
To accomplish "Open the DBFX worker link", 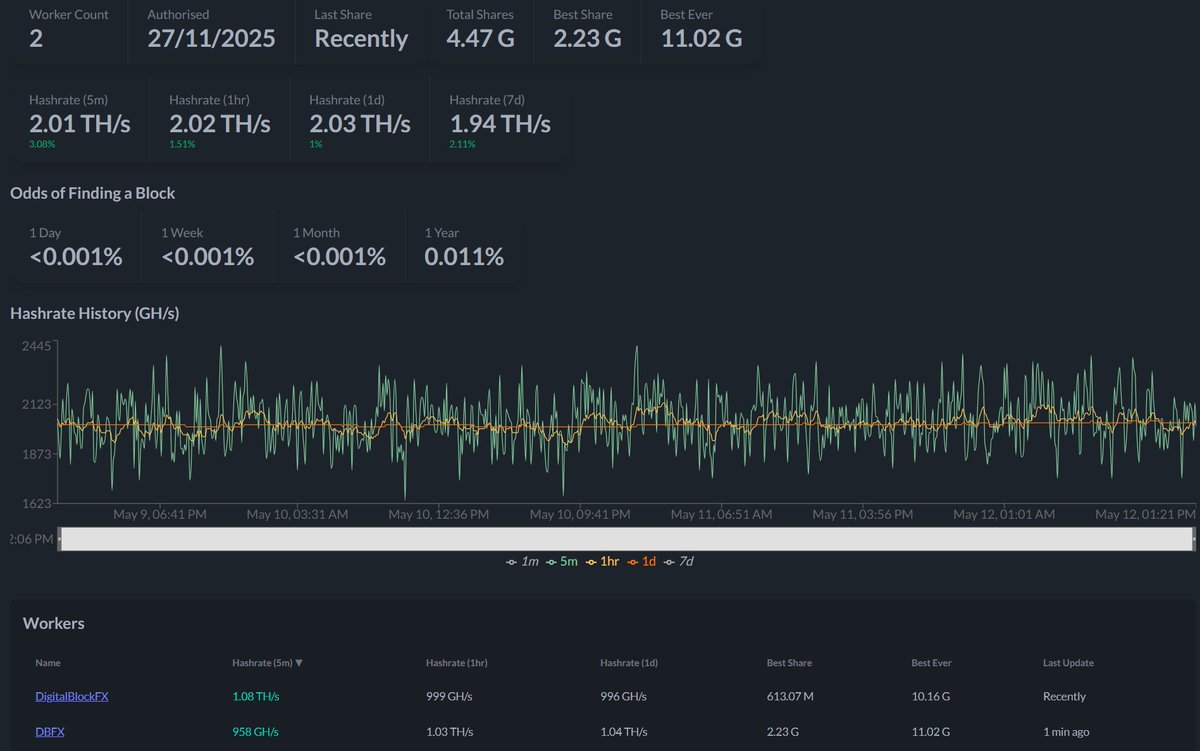I will click(x=50, y=731).
